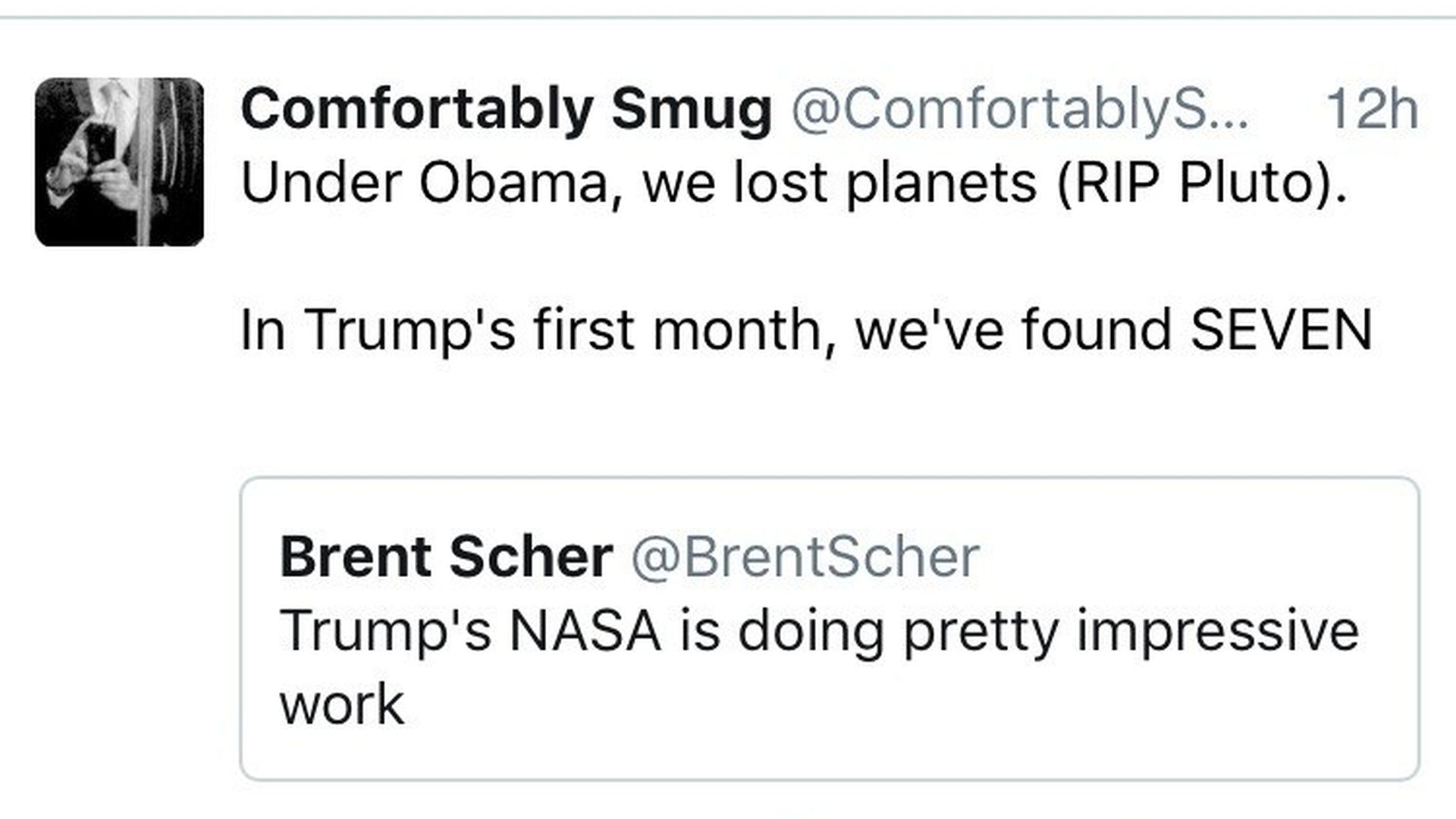The height and width of the screenshot is (819, 1456).
Task: Click the word NASA in quoted tweet
Action: click(585, 632)
